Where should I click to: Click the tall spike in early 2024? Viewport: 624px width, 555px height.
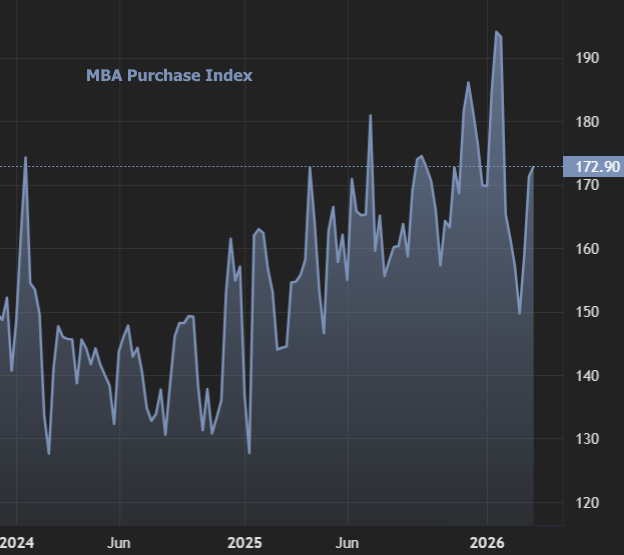coord(25,158)
